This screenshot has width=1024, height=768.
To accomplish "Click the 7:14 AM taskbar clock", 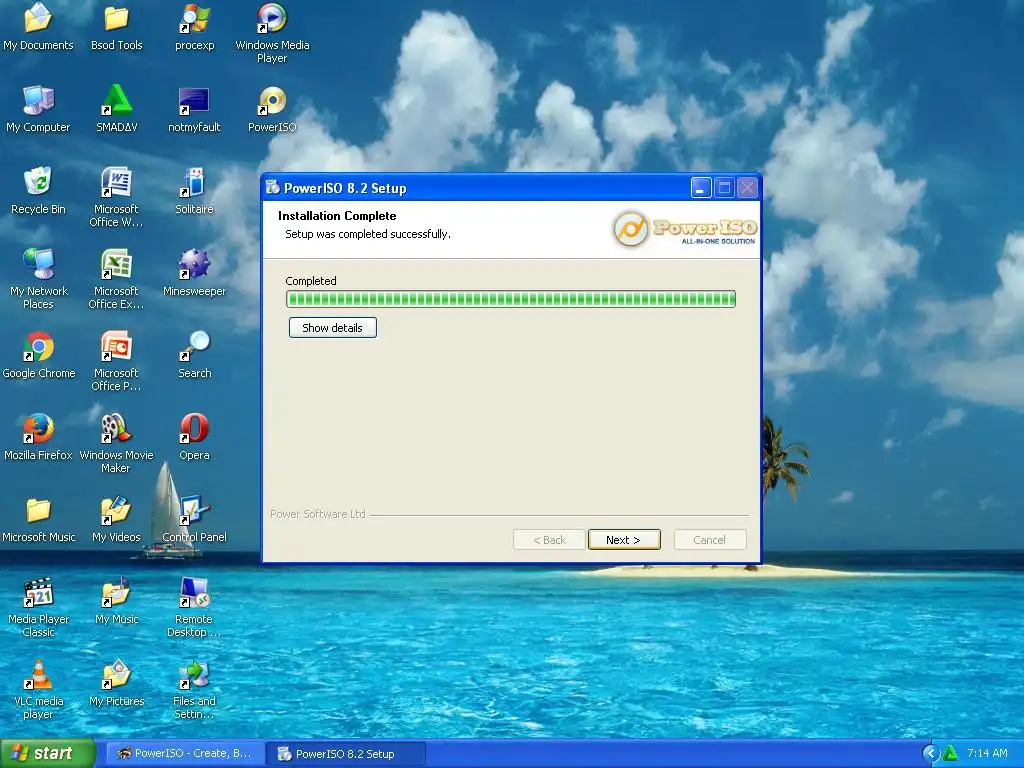I will tap(987, 753).
